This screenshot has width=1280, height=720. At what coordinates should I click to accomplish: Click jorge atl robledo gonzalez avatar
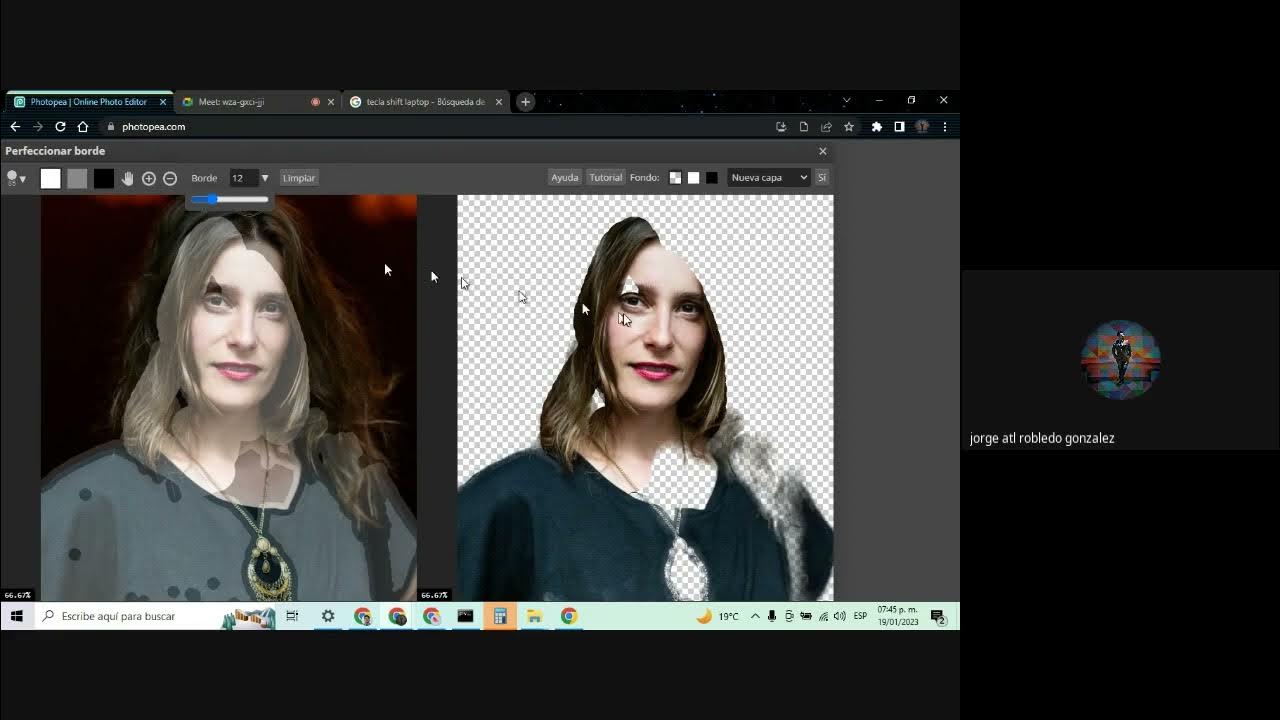coord(1121,360)
